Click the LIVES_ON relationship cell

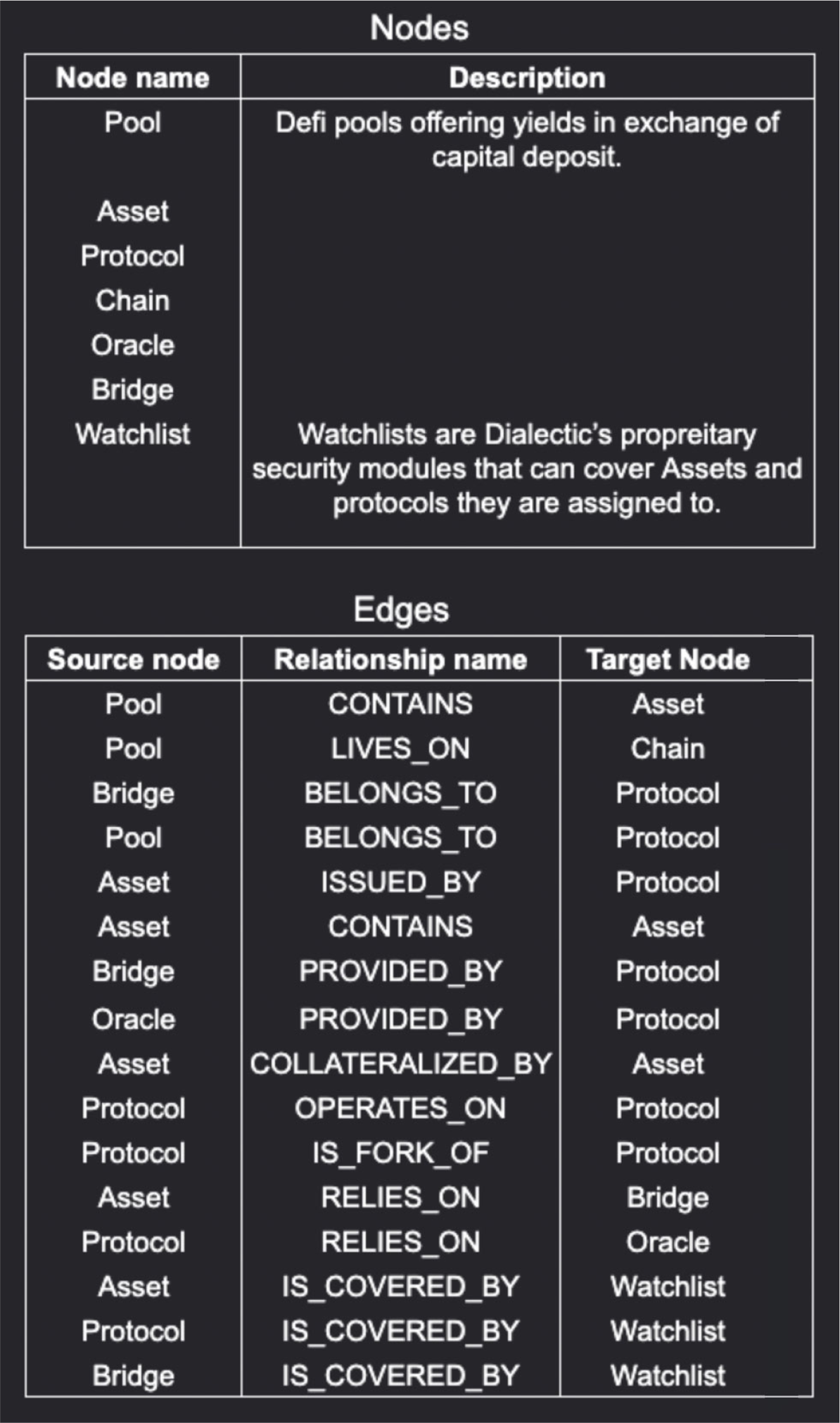[x=400, y=749]
